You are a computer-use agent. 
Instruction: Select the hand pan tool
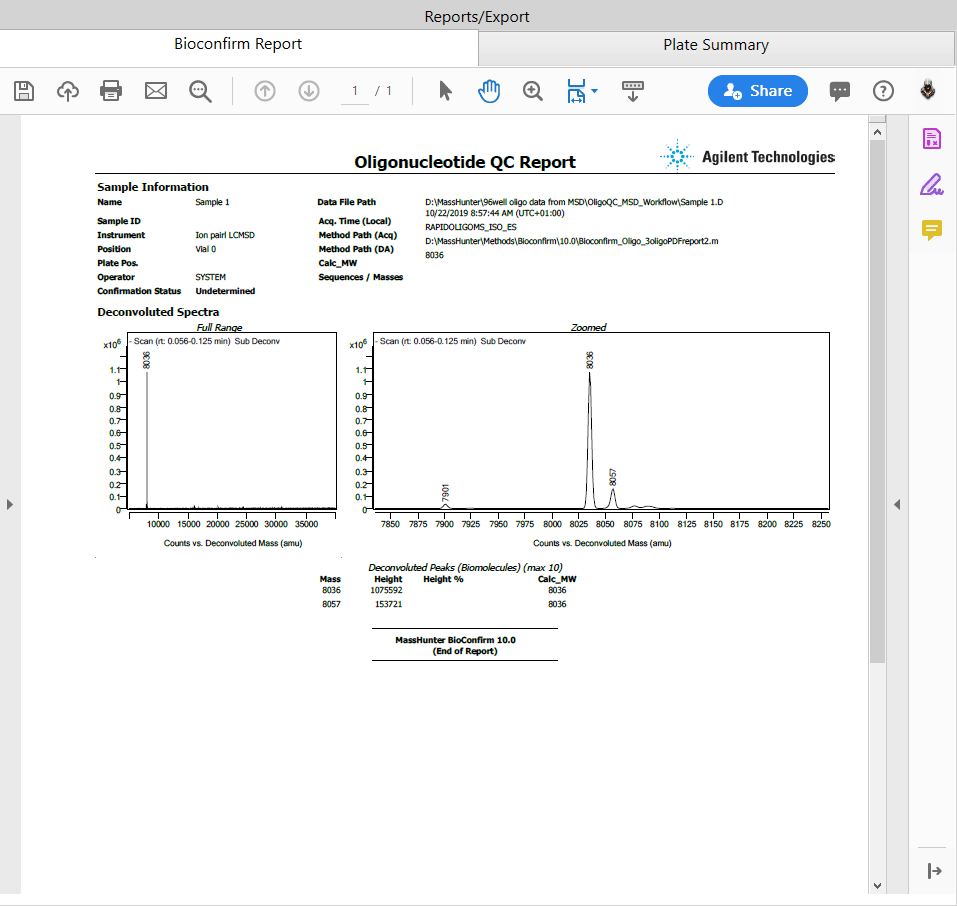coord(489,91)
